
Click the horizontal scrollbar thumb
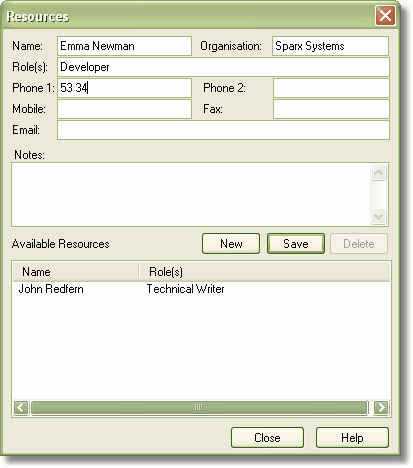[199, 407]
